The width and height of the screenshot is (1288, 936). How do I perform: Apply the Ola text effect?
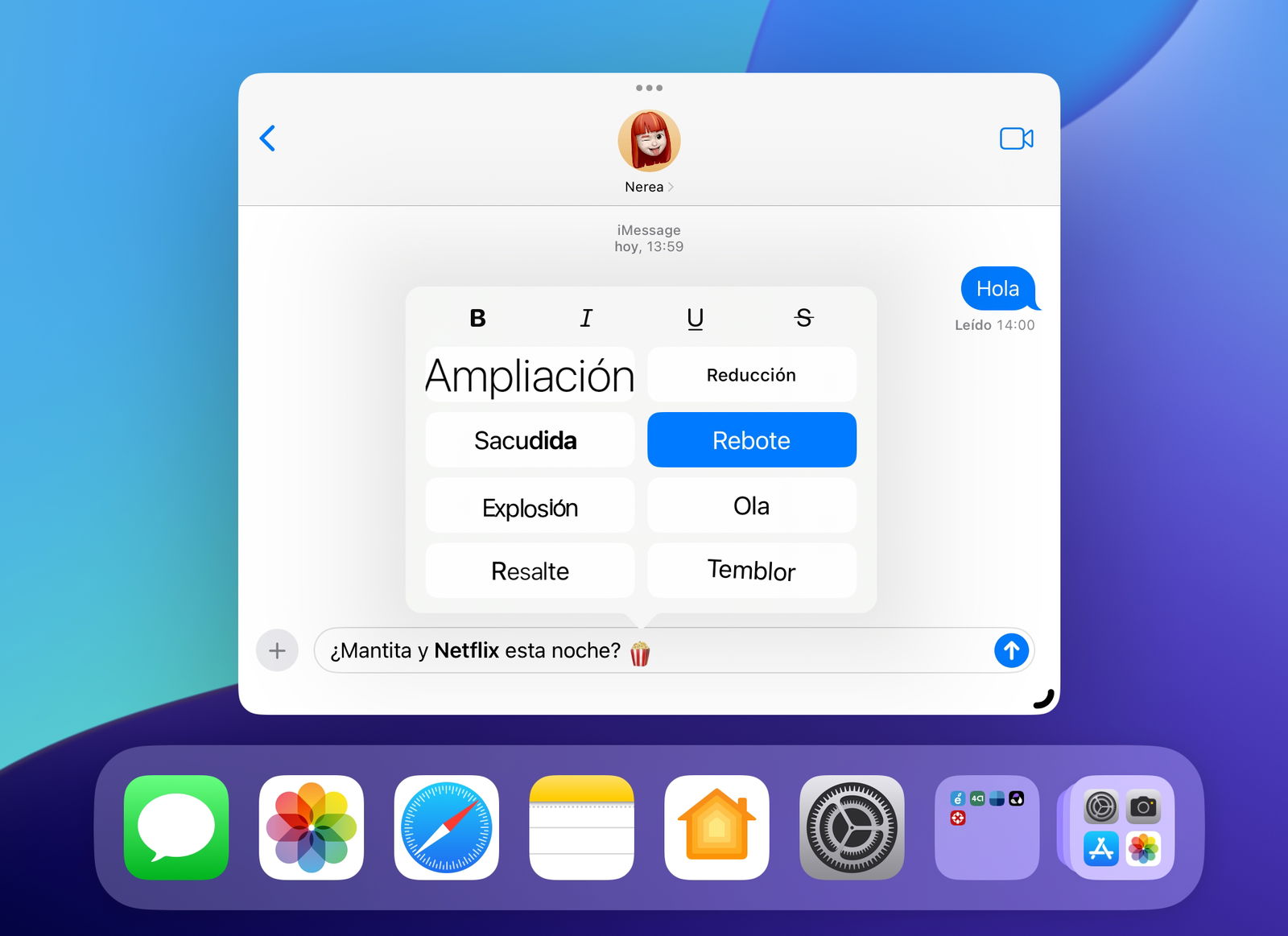(752, 506)
